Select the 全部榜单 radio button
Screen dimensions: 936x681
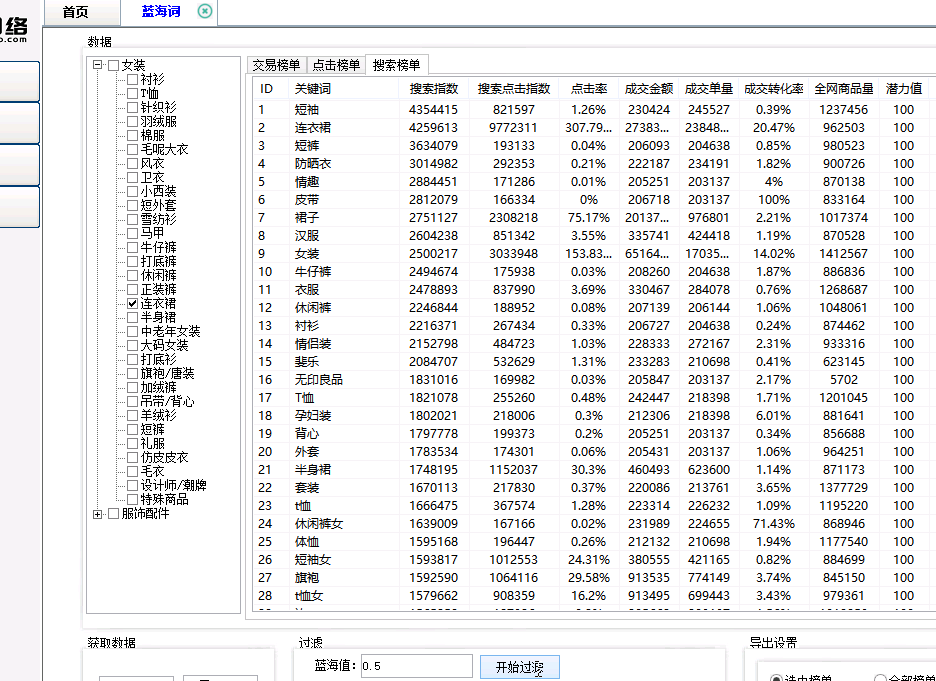click(880, 678)
